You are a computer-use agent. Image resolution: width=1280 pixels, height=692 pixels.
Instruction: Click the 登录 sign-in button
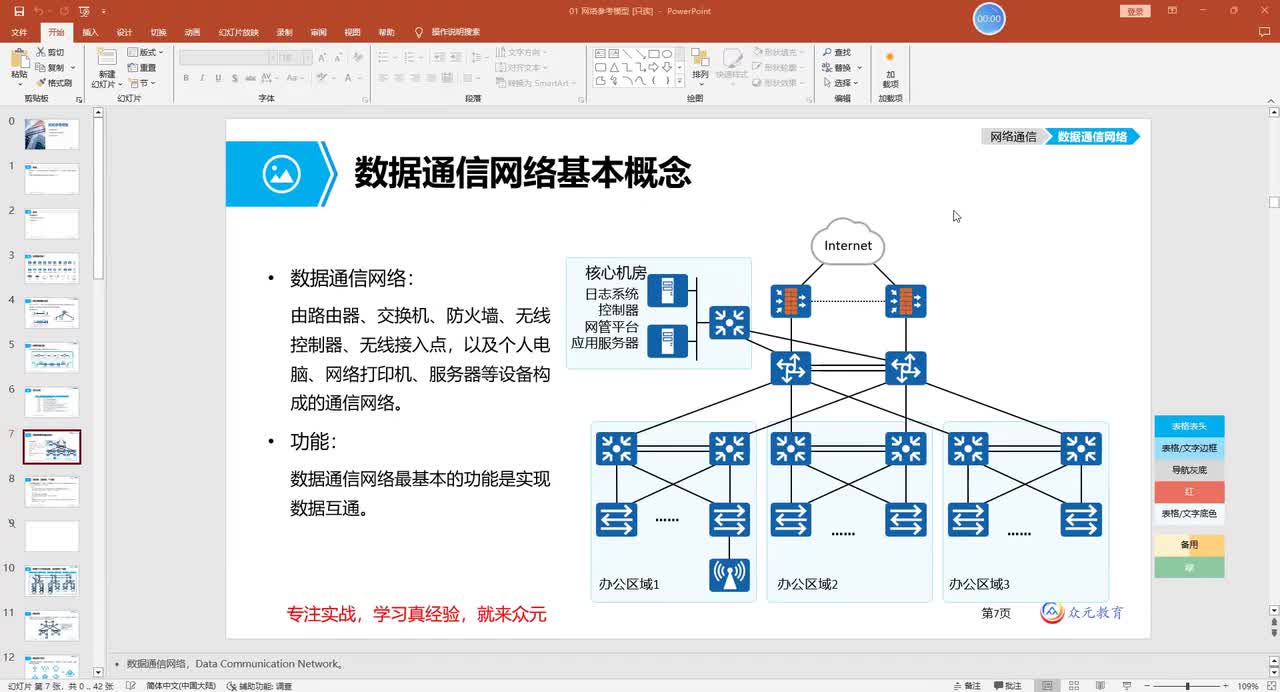(x=1135, y=11)
